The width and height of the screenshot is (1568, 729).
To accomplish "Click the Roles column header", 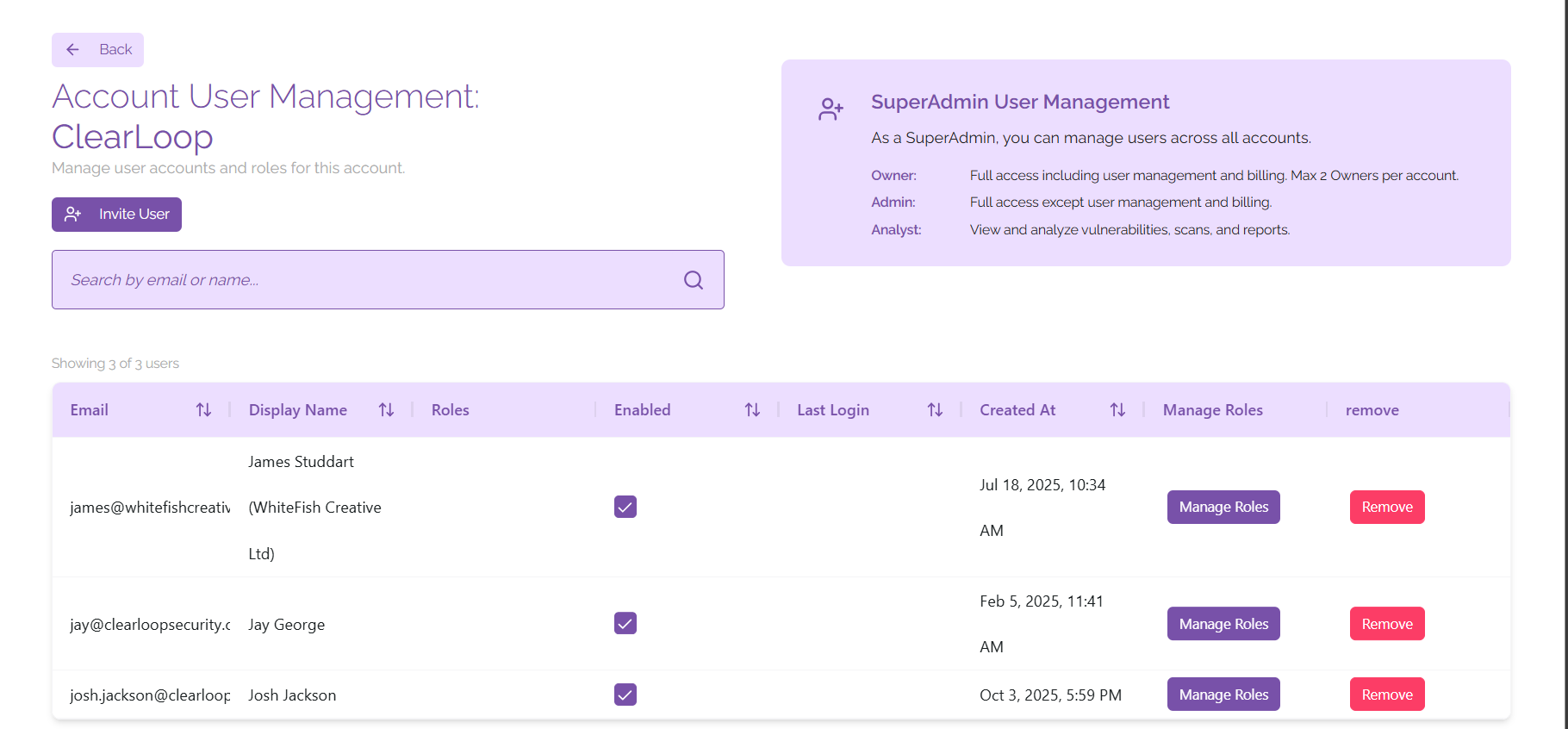I will (451, 410).
